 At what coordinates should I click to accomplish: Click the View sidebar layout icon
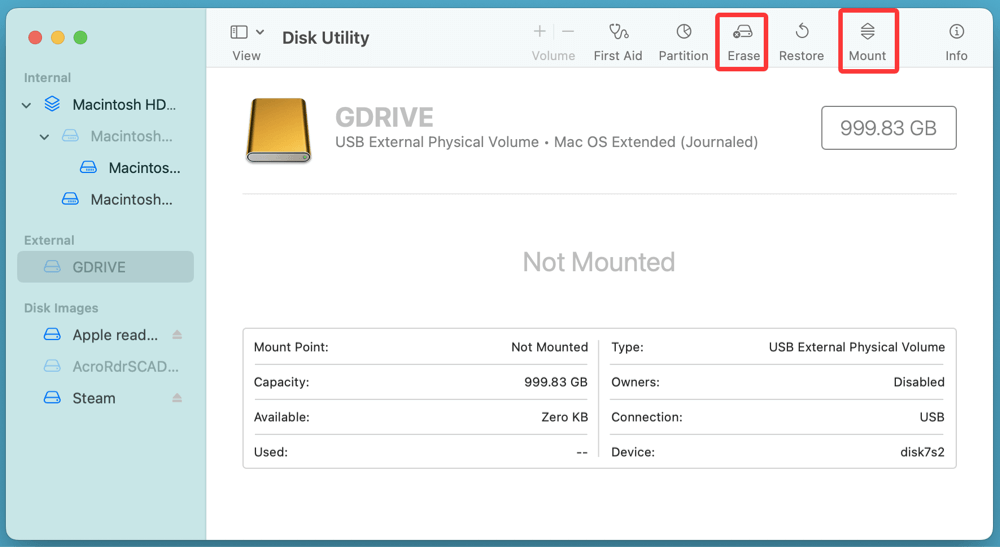coord(239,32)
